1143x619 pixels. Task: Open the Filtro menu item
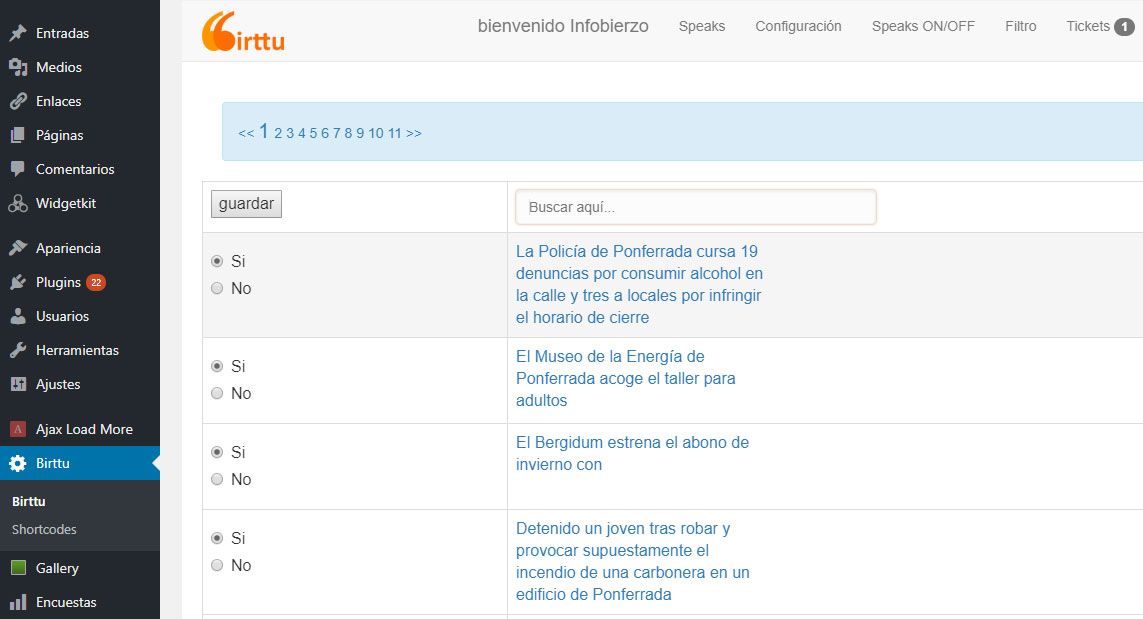click(x=1021, y=26)
